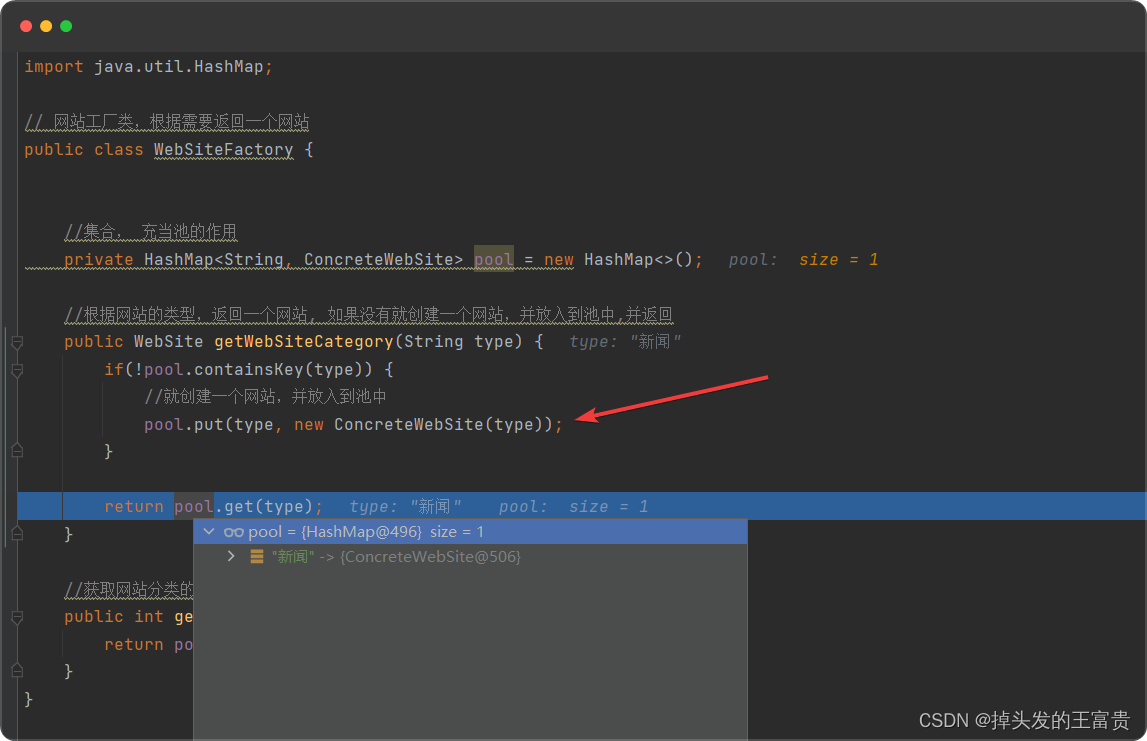Click the inline hint pool: size = 1 after HashMap<>()
Viewport: 1147px width, 741px height.
pyautogui.click(x=803, y=260)
